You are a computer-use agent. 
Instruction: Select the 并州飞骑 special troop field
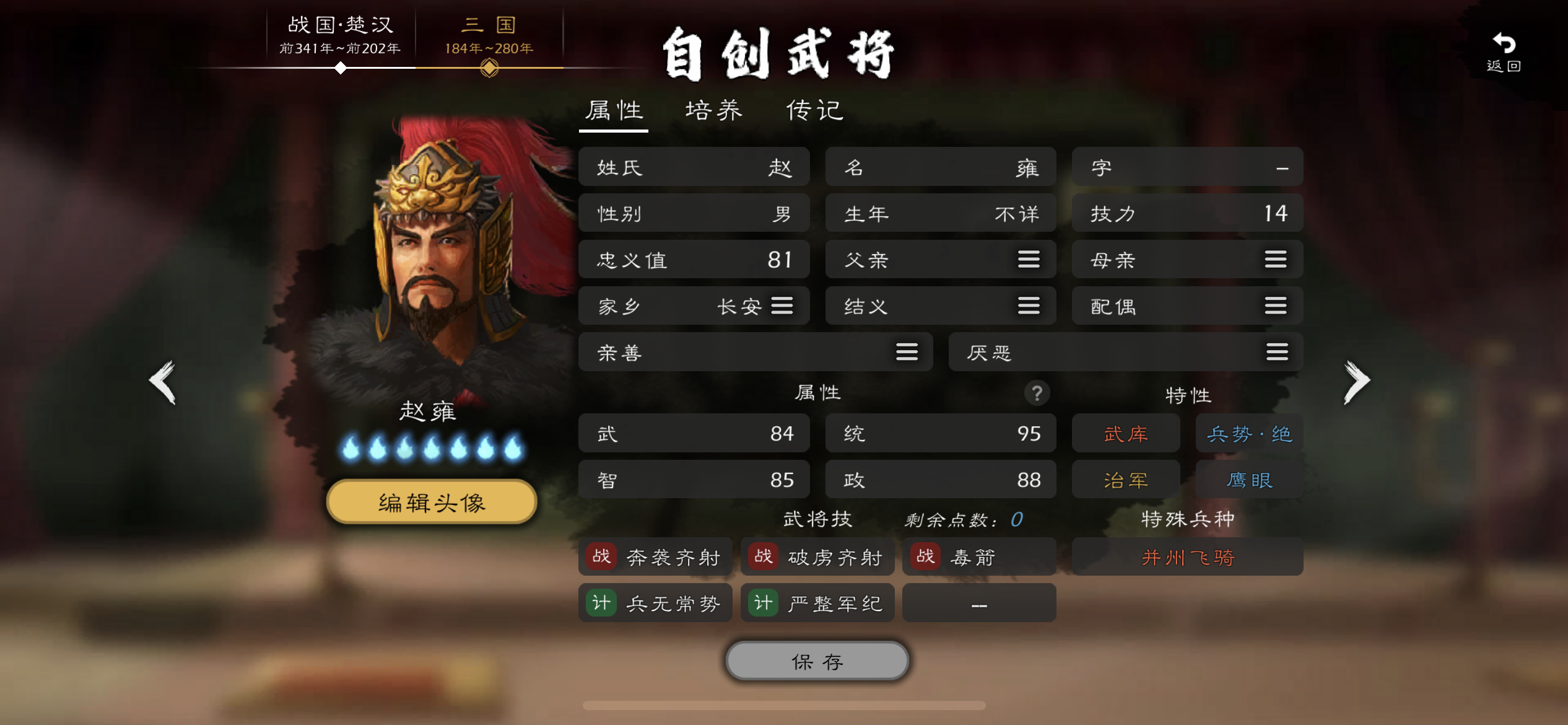point(1188,557)
